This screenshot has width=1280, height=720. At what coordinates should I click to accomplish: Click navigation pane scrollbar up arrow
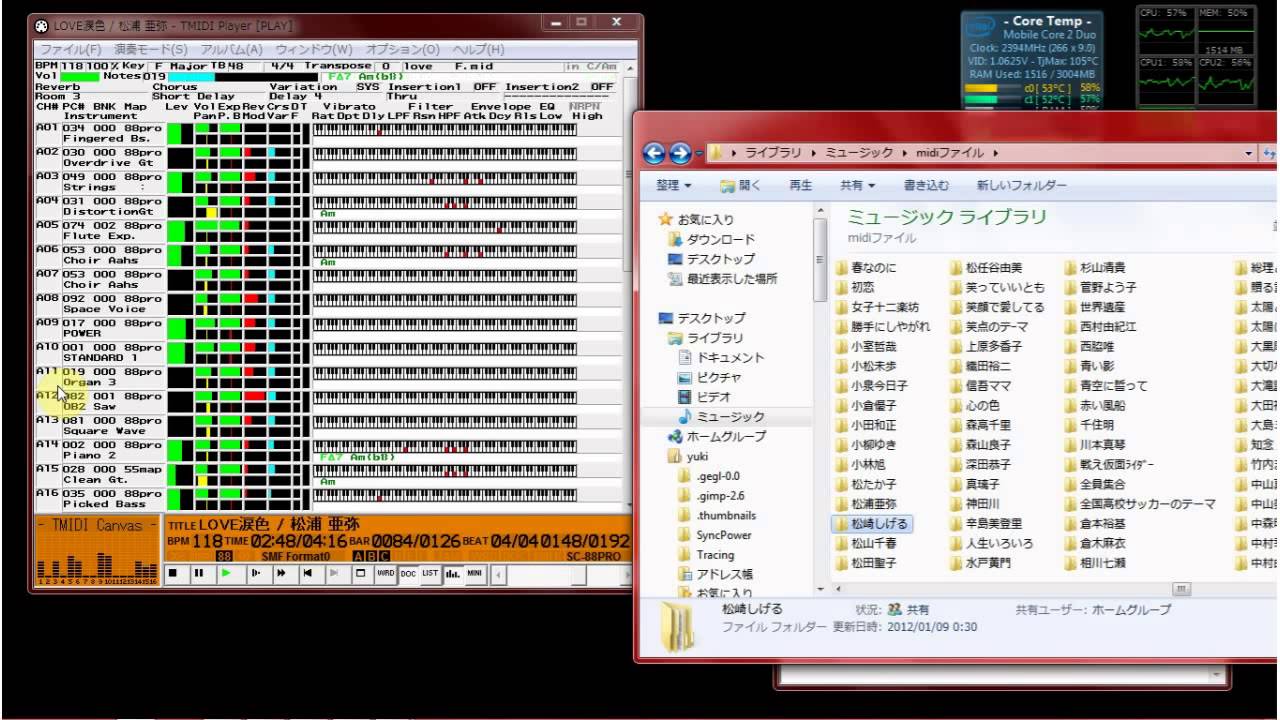[x=821, y=211]
